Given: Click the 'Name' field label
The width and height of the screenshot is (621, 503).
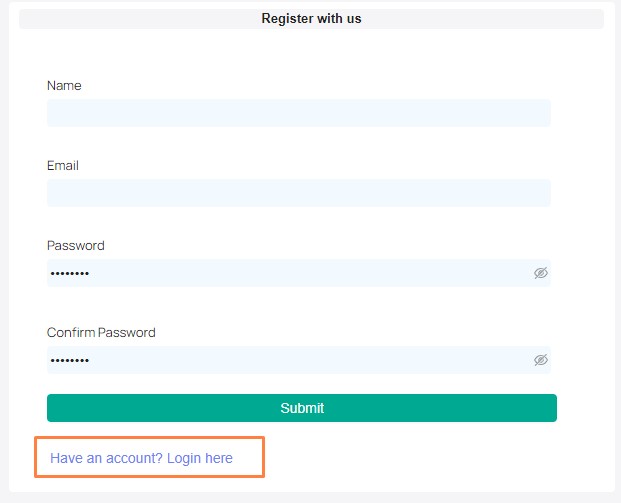Looking at the screenshot, I should point(64,86).
